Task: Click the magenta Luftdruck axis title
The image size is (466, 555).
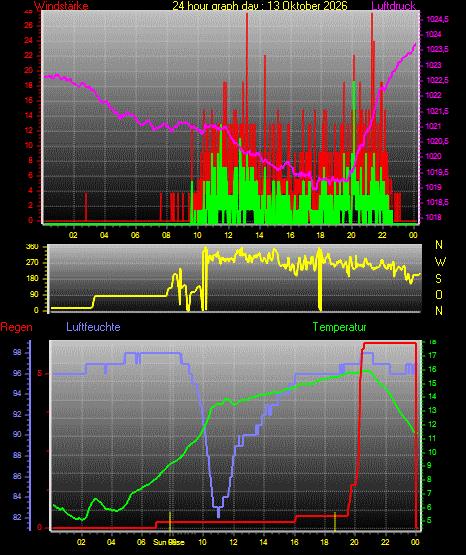Action: point(393,6)
